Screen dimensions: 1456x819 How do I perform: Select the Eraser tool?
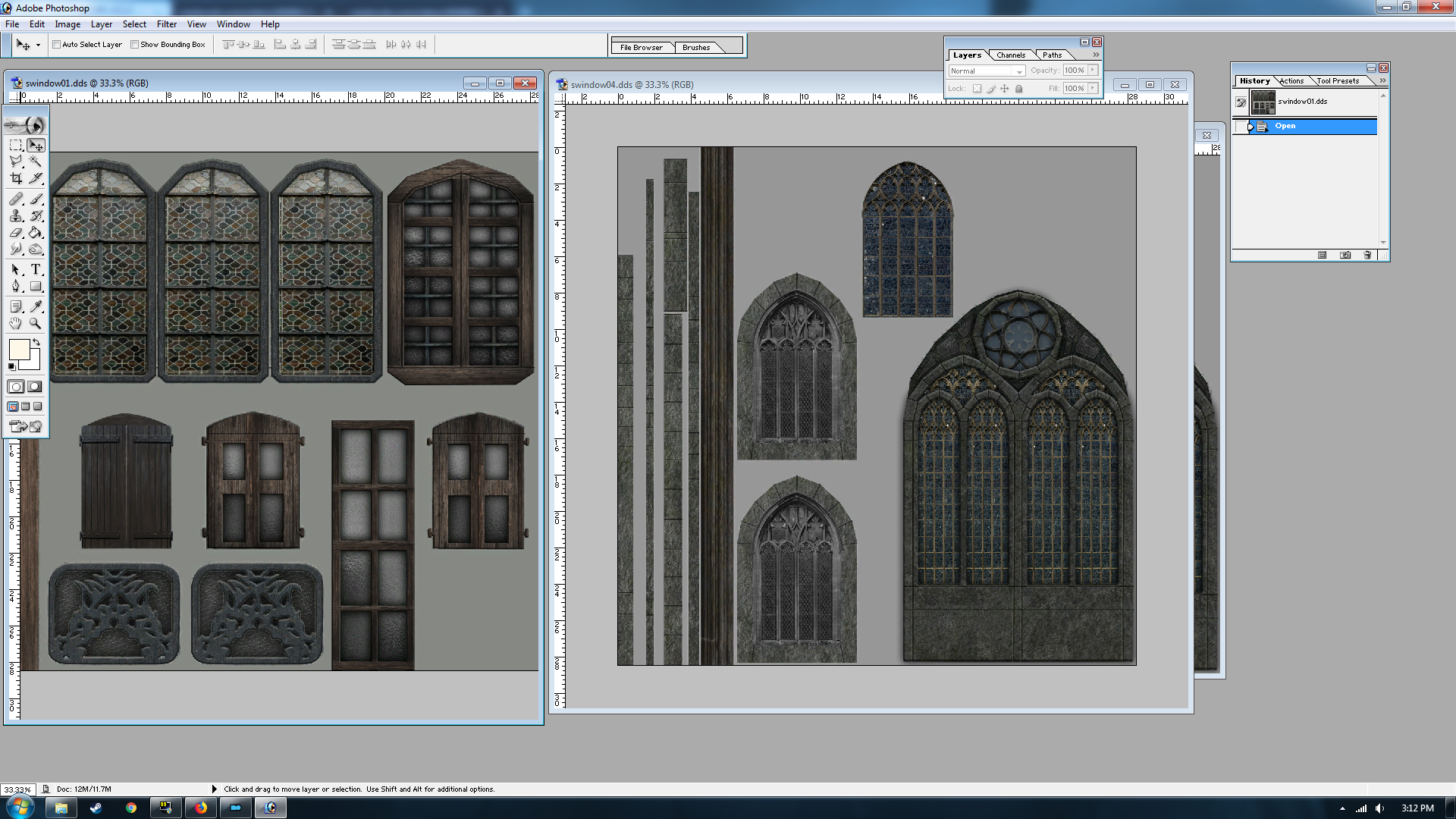16,233
